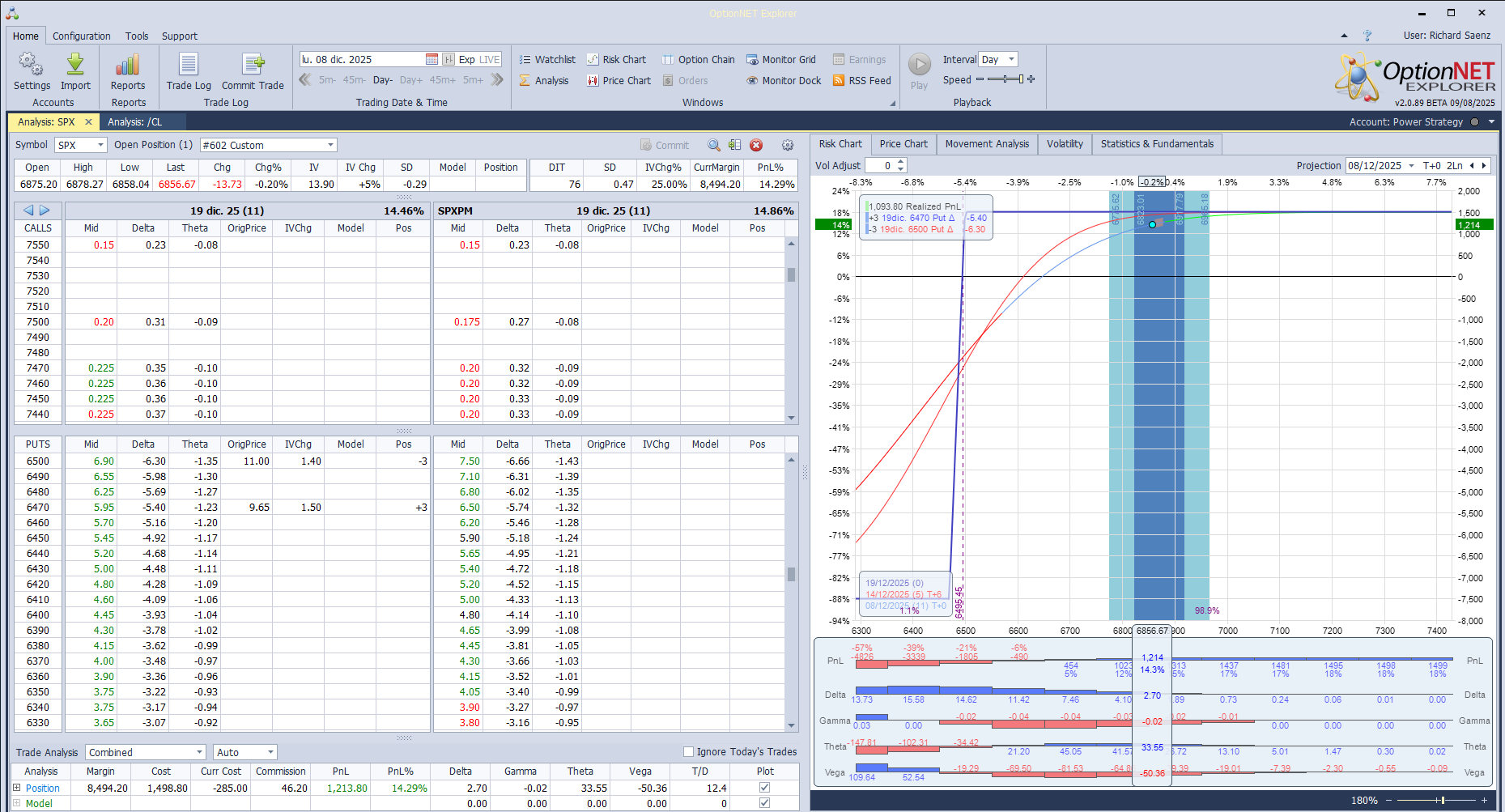Step projection backward with left arrow
The height and width of the screenshot is (812, 1505).
[x=1472, y=165]
